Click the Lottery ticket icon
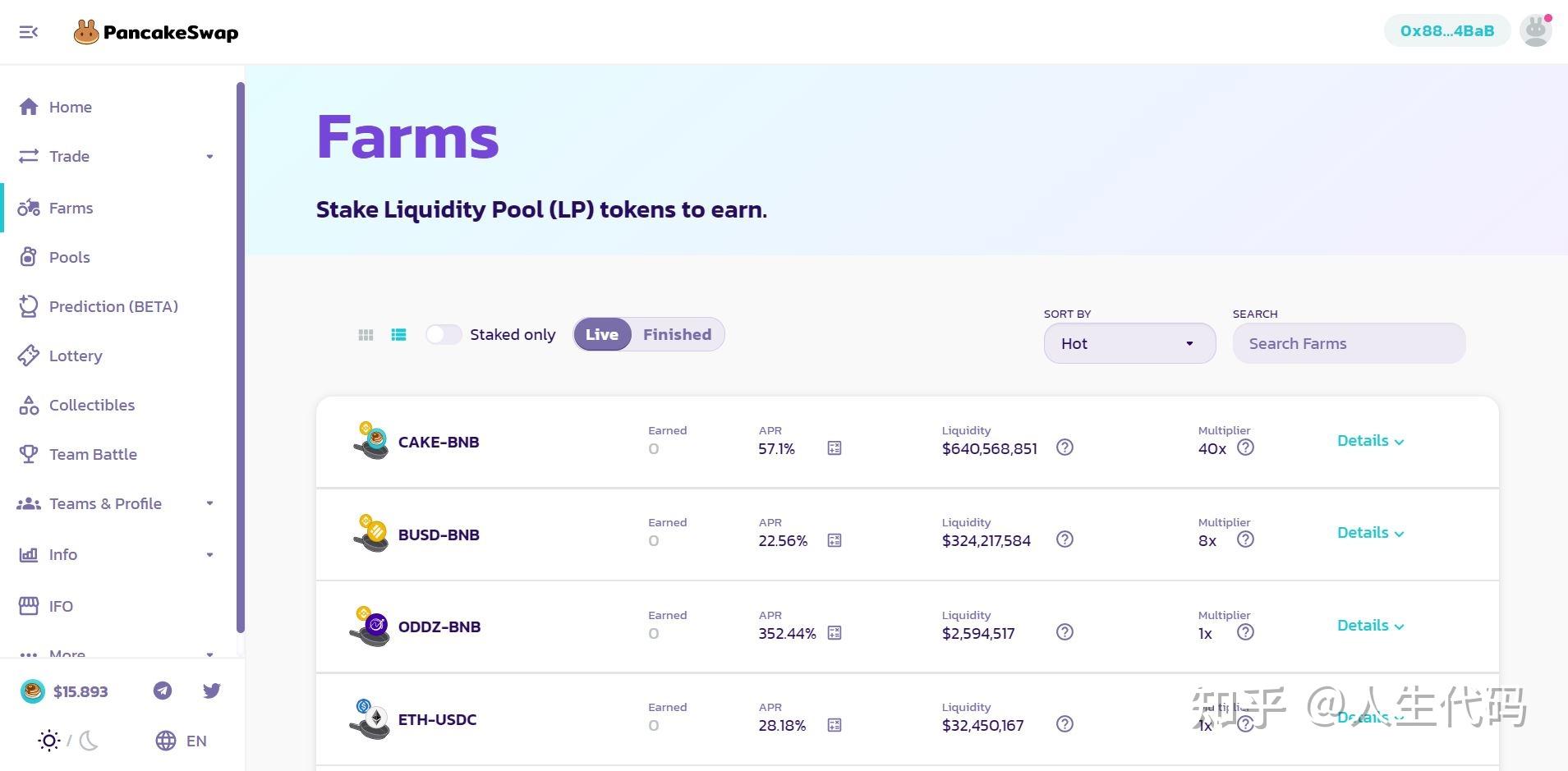Screen dimensions: 1568x771 pos(29,356)
